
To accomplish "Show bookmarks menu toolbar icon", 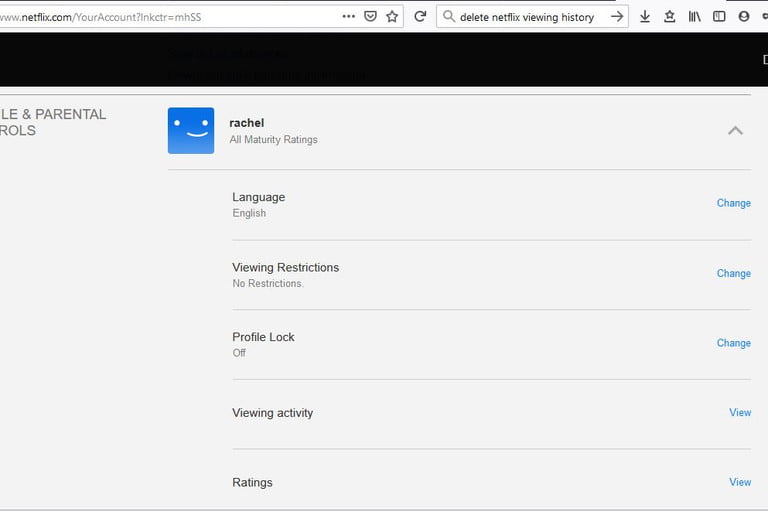I will pos(670,17).
